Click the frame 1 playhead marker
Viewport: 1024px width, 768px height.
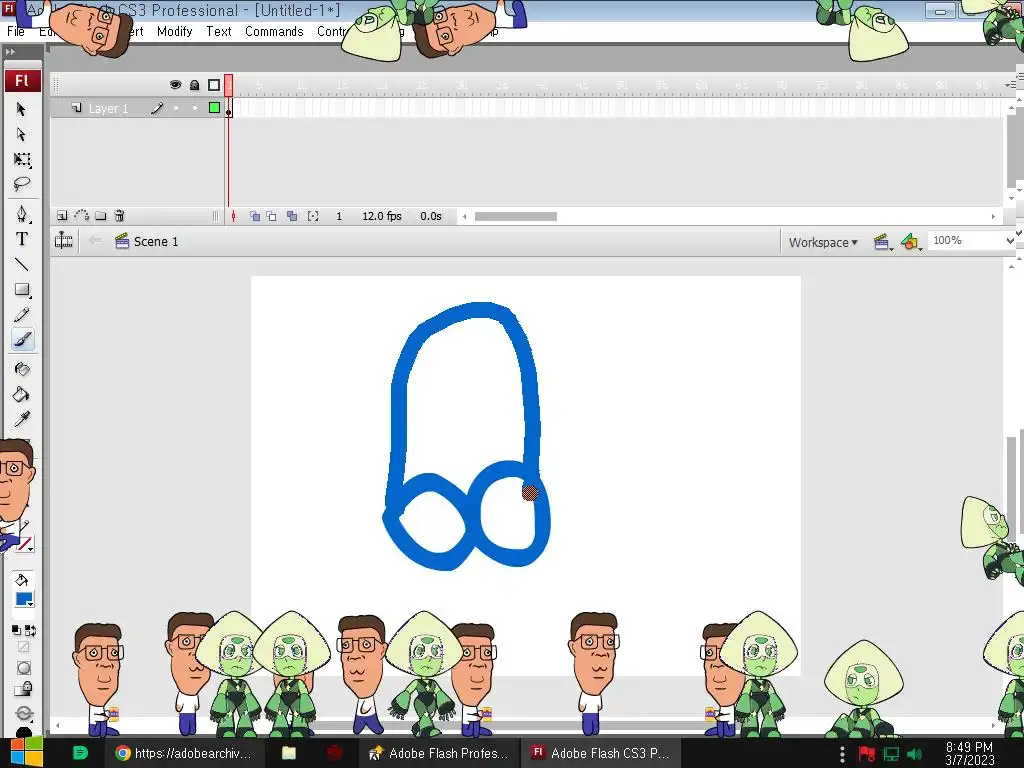(229, 85)
